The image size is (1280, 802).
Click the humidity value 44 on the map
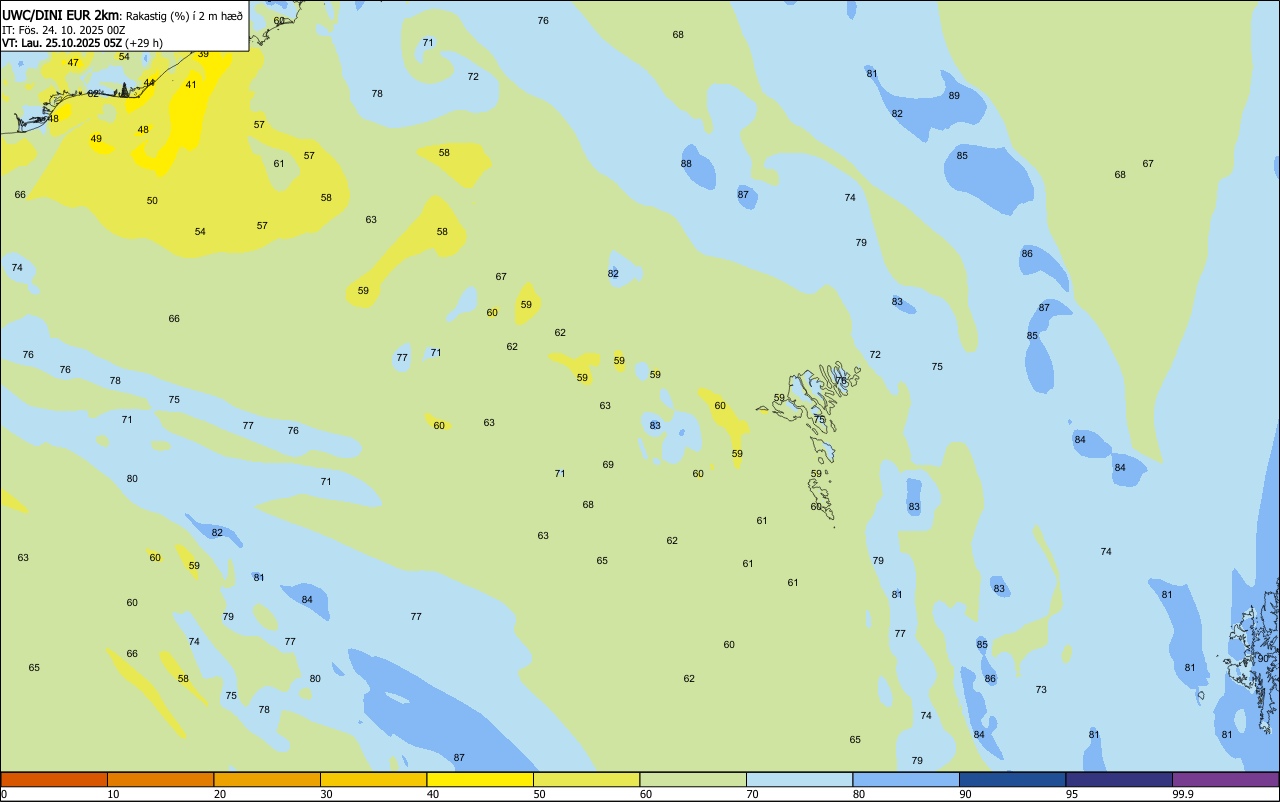(x=149, y=83)
